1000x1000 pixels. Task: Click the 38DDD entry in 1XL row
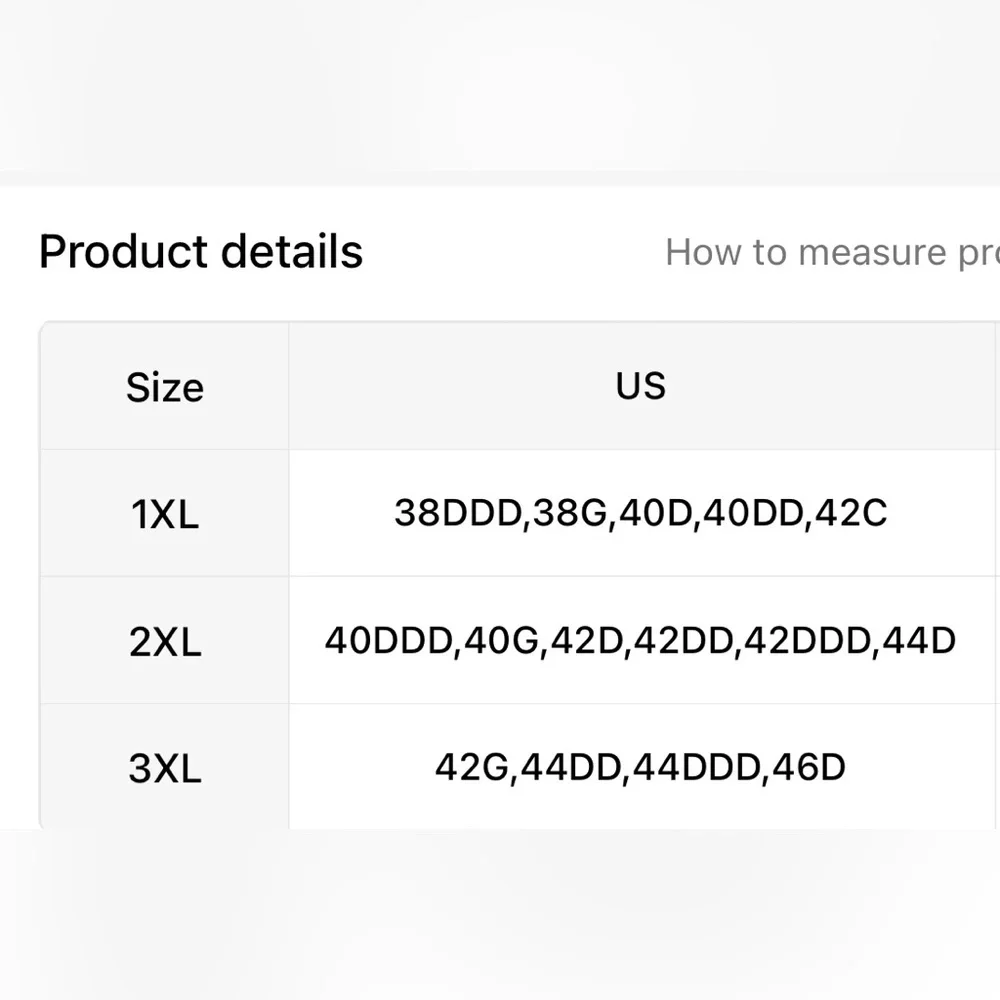(x=458, y=513)
